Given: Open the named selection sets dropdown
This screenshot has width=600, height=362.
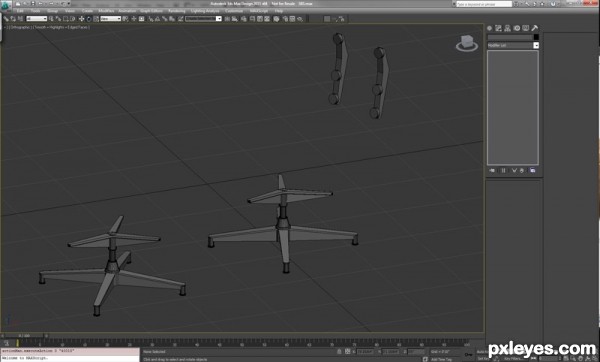Looking at the screenshot, I should click(x=203, y=19).
